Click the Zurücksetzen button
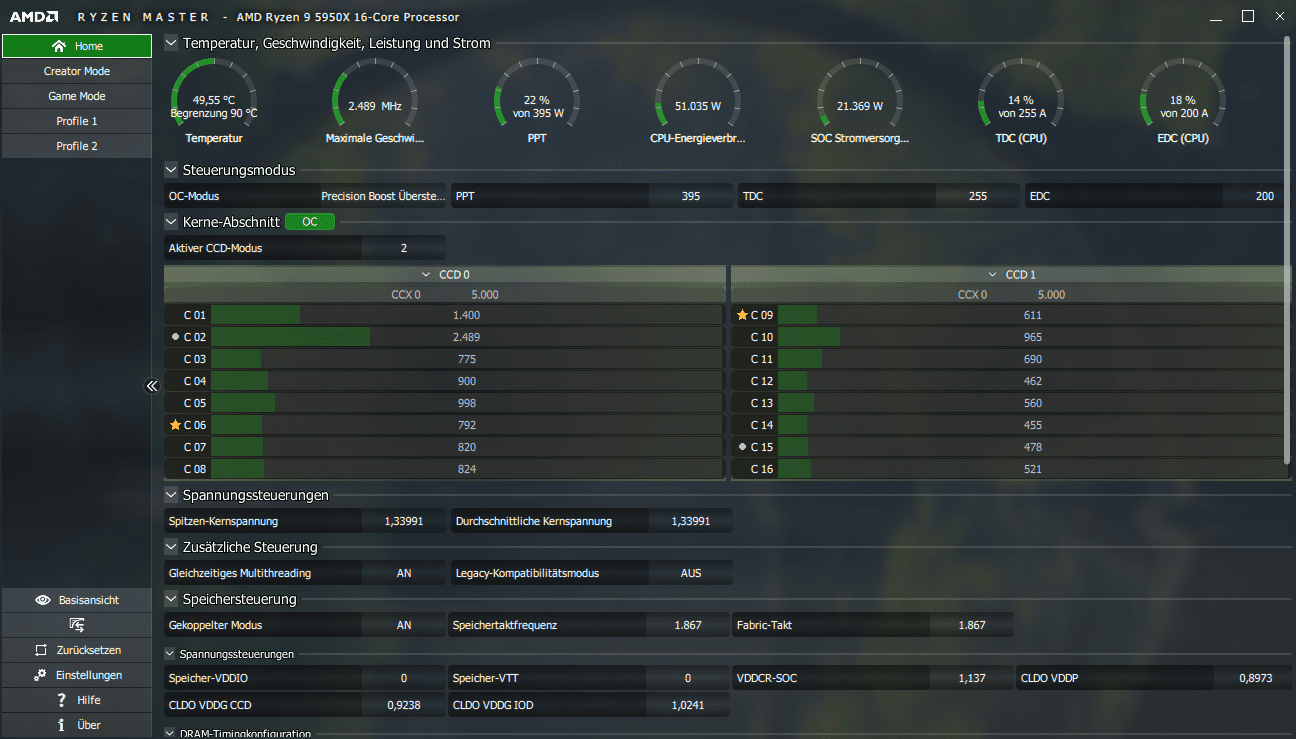This screenshot has width=1296, height=739. [x=77, y=650]
